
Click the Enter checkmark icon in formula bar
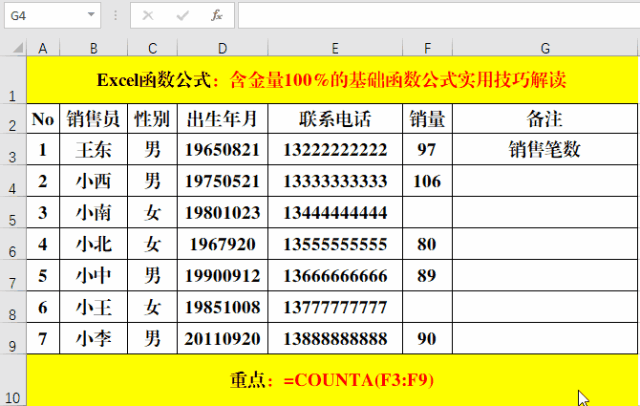(182, 16)
